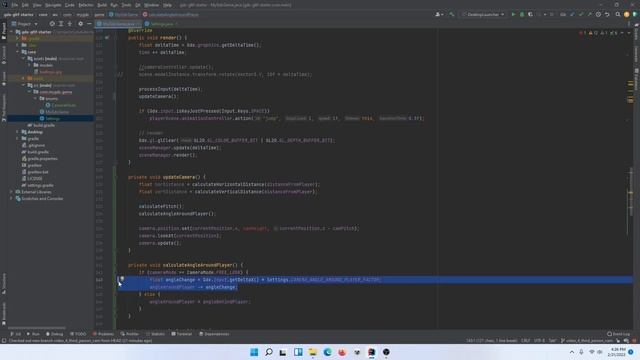Click the select opened file target icon
The image size is (640, 360).
[x=52, y=24]
